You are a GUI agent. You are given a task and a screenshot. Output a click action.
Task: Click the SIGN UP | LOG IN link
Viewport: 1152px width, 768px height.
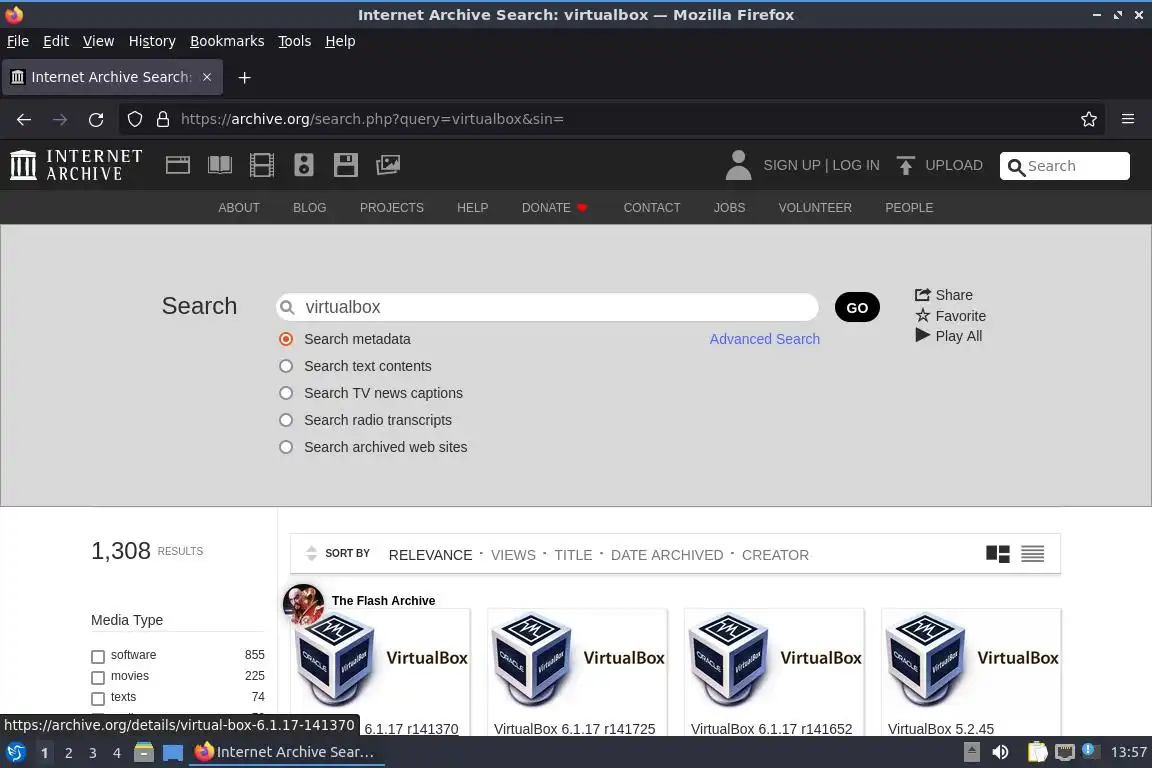click(821, 165)
